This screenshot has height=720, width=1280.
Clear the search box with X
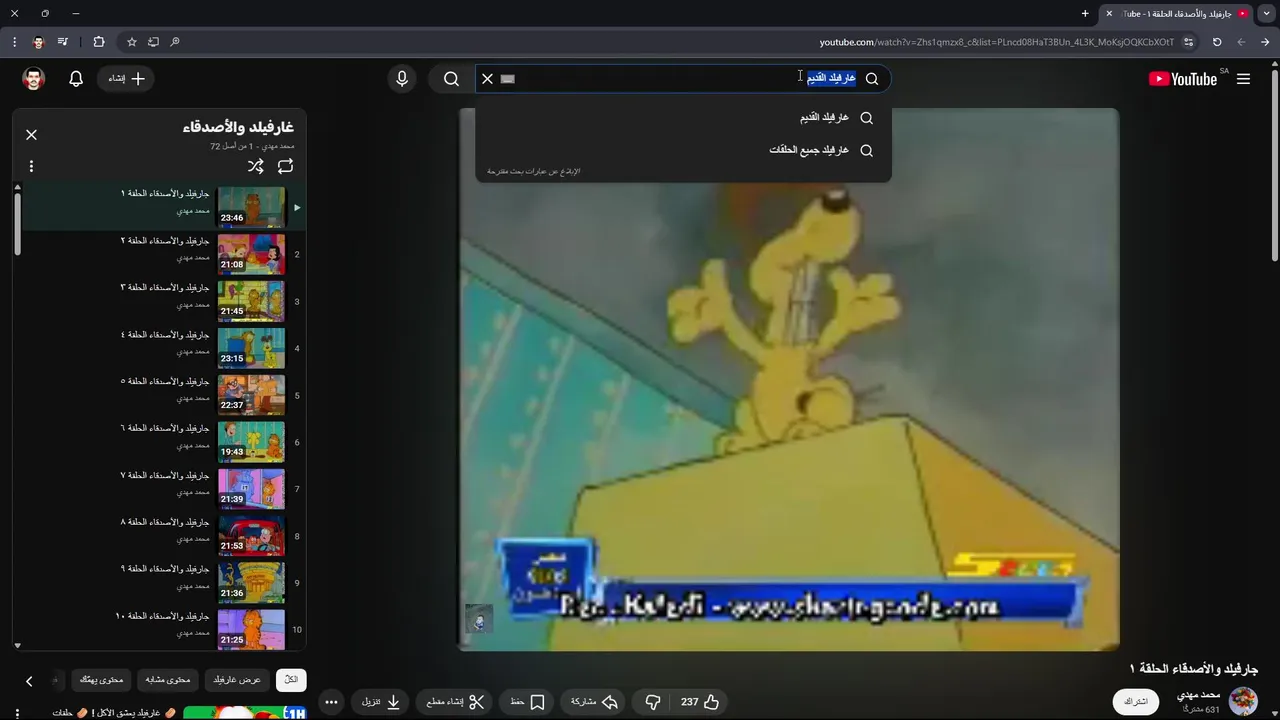[487, 79]
